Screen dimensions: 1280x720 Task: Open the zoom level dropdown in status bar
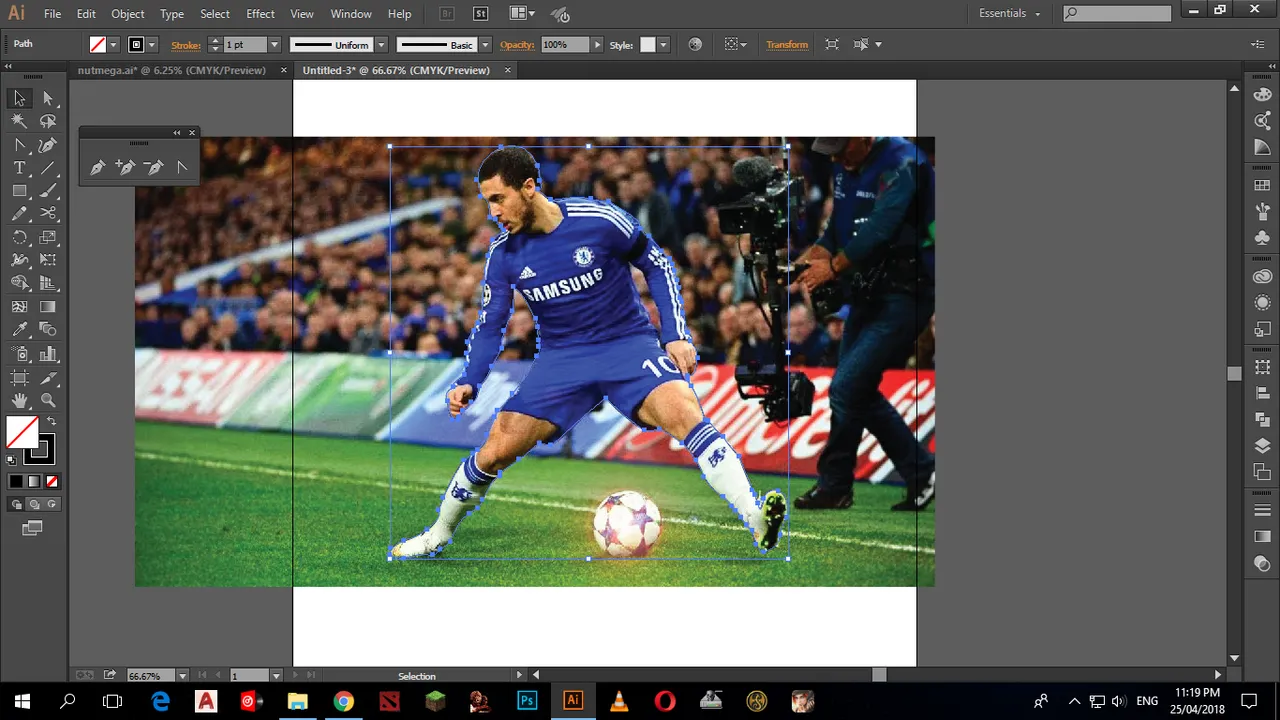pos(183,676)
